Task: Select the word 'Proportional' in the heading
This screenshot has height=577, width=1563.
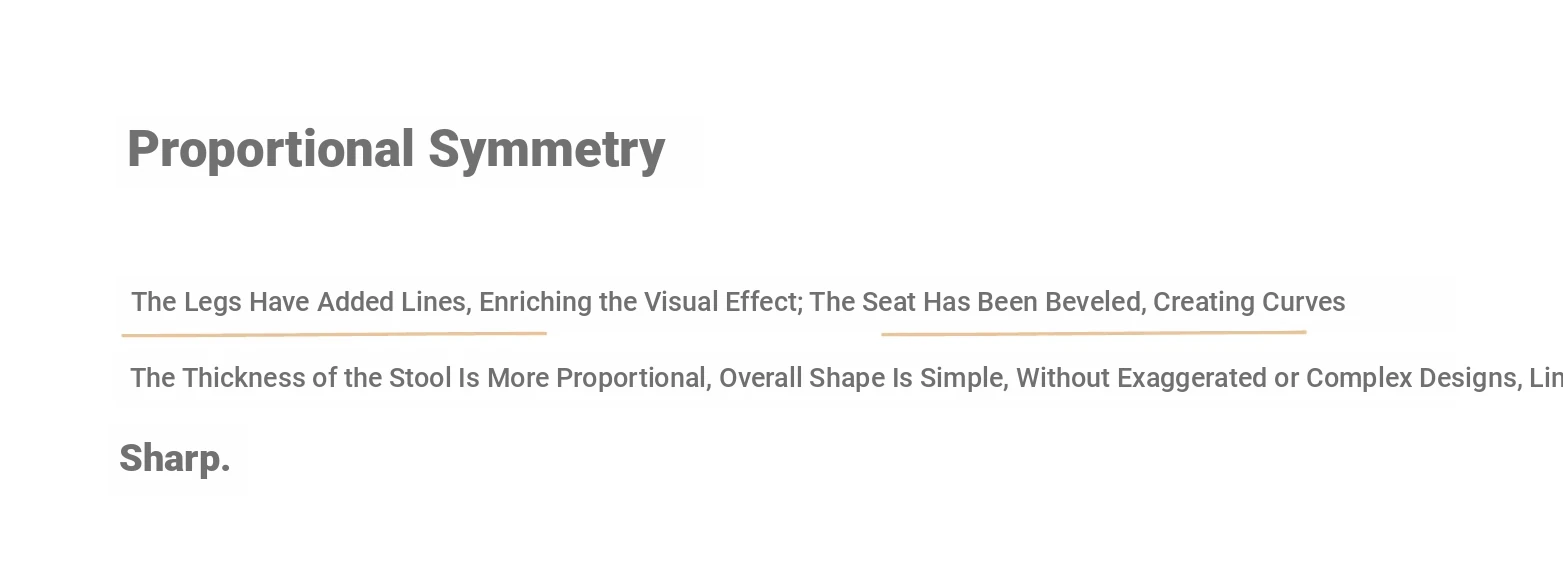Action: click(x=271, y=151)
